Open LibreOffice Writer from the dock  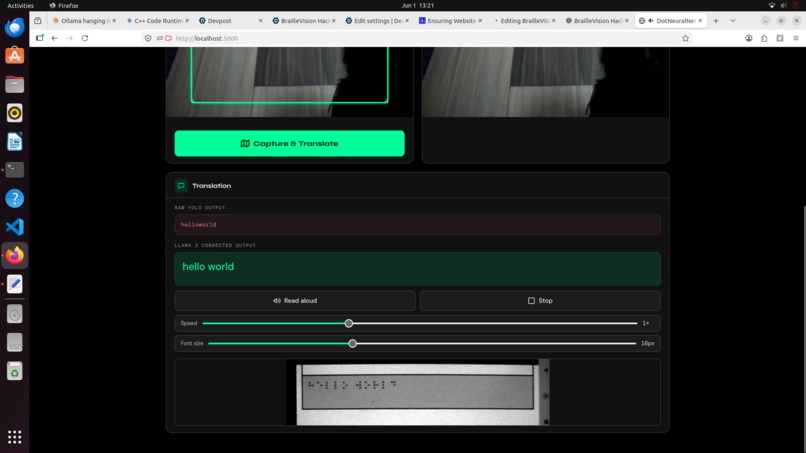pos(14,141)
